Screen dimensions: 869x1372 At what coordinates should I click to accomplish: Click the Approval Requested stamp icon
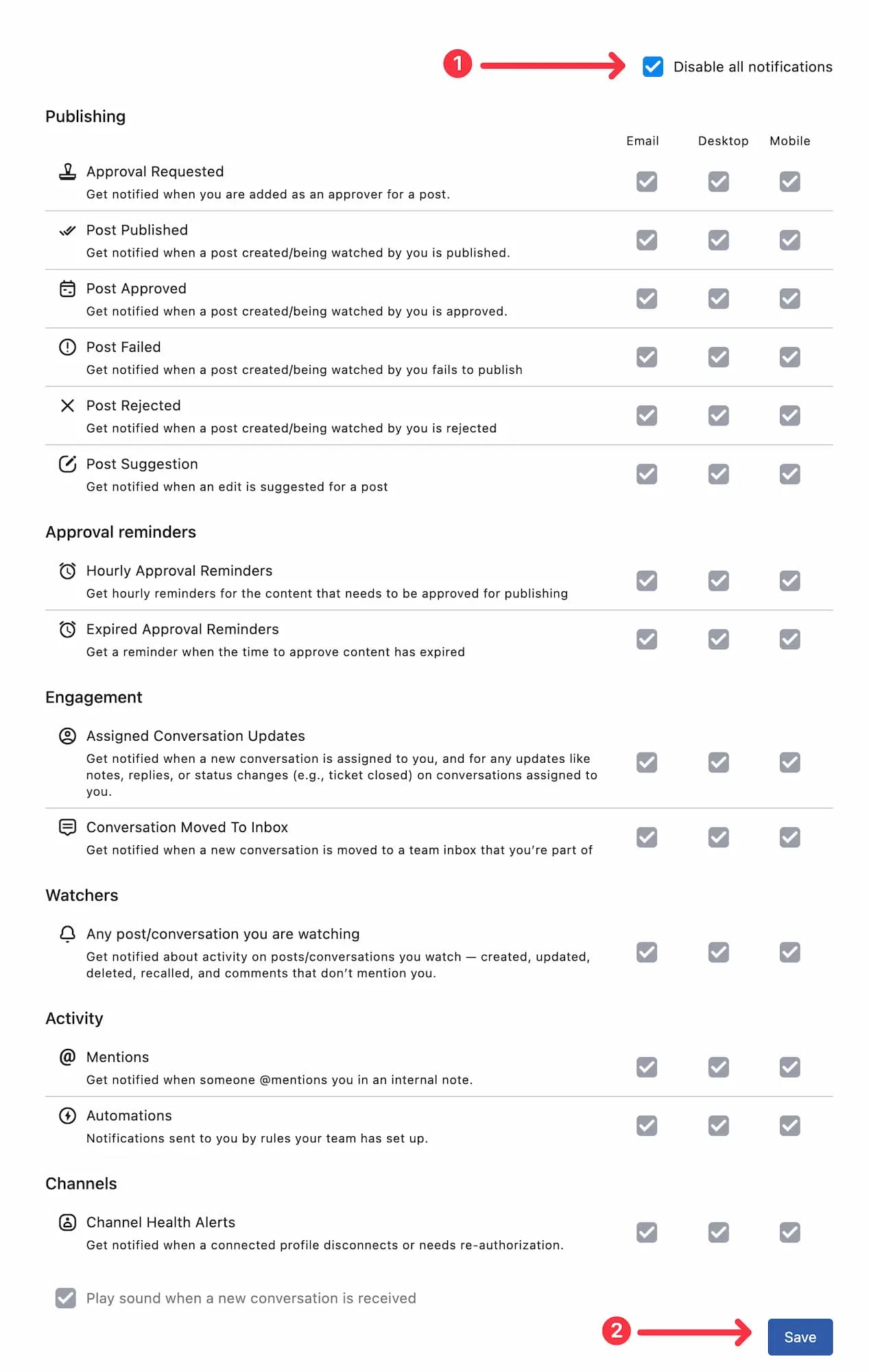click(67, 171)
